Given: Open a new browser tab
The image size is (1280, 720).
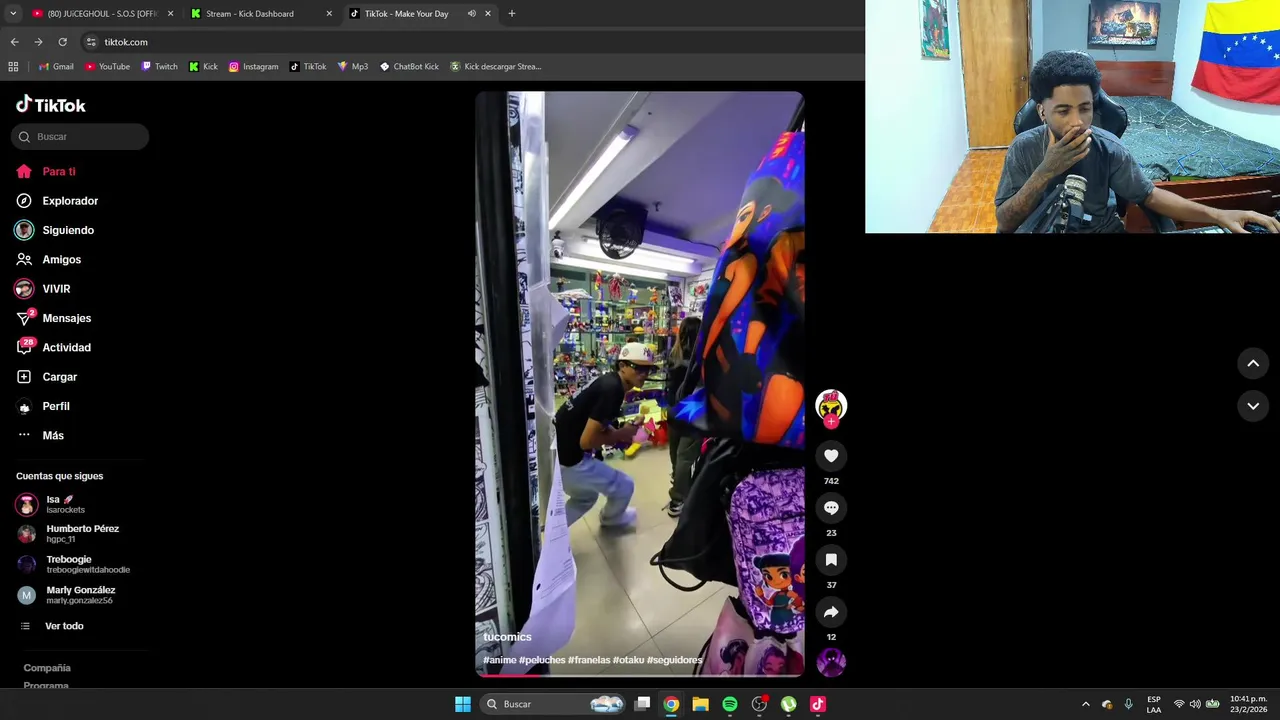Looking at the screenshot, I should point(512,14).
